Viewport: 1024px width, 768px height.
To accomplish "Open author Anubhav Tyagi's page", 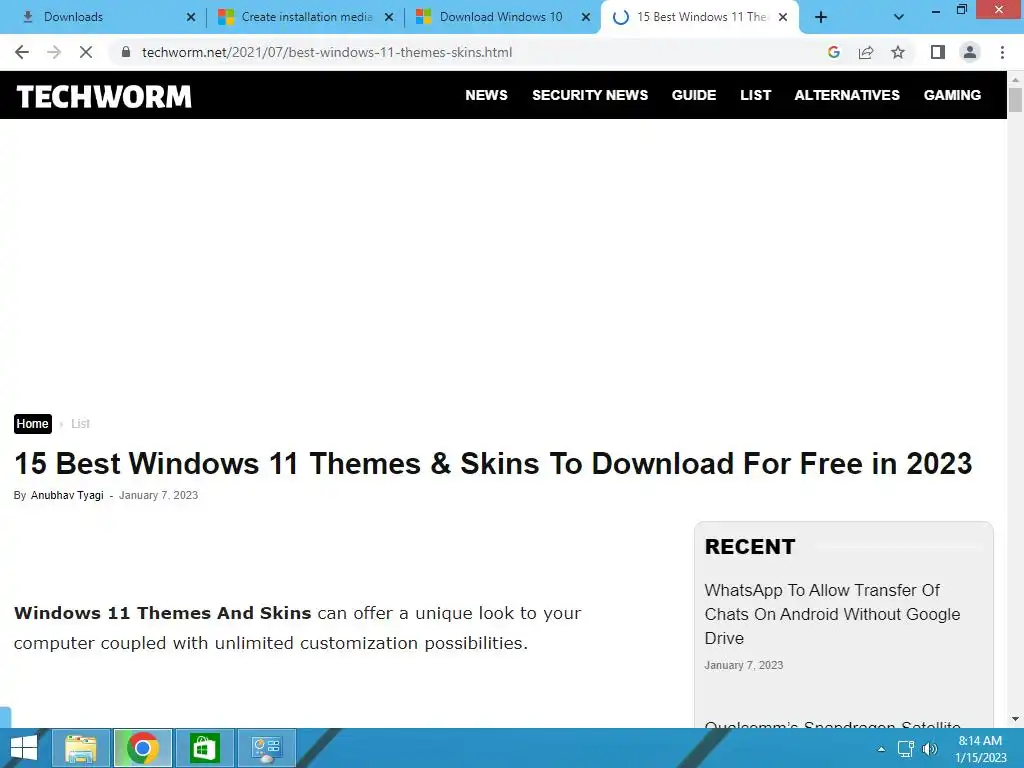I will pos(67,495).
